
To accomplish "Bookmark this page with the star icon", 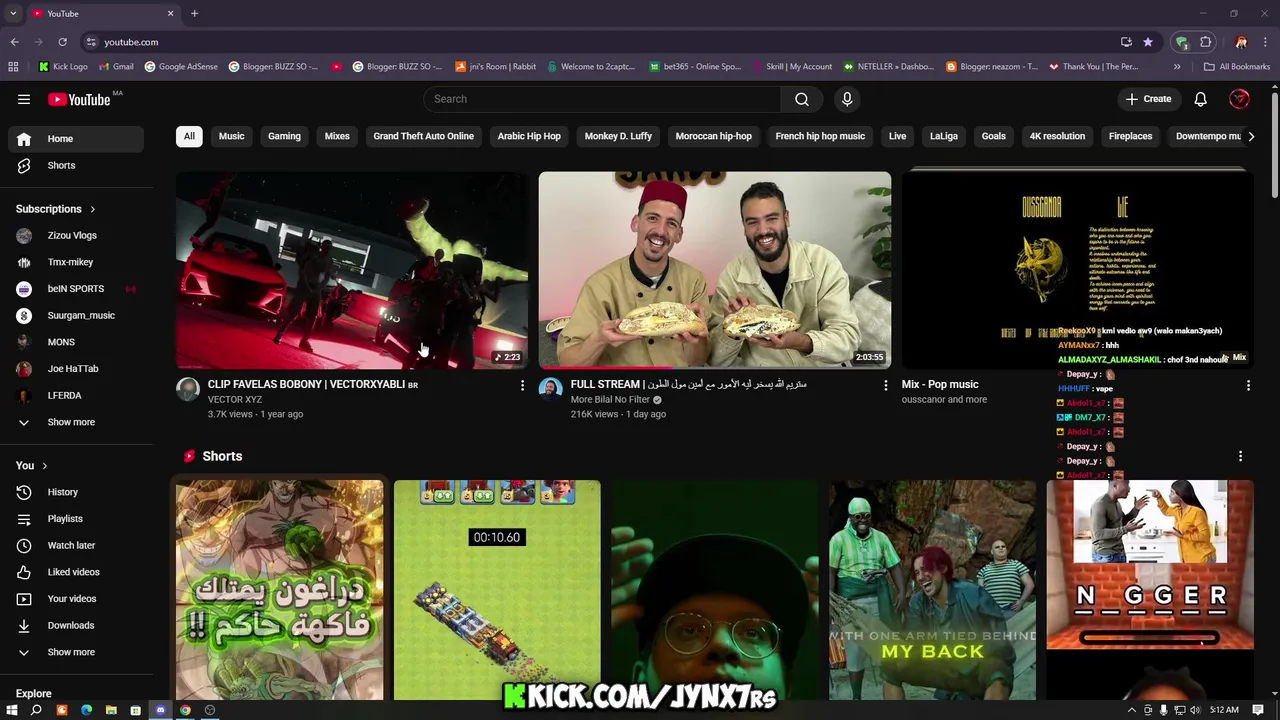I will click(1148, 42).
